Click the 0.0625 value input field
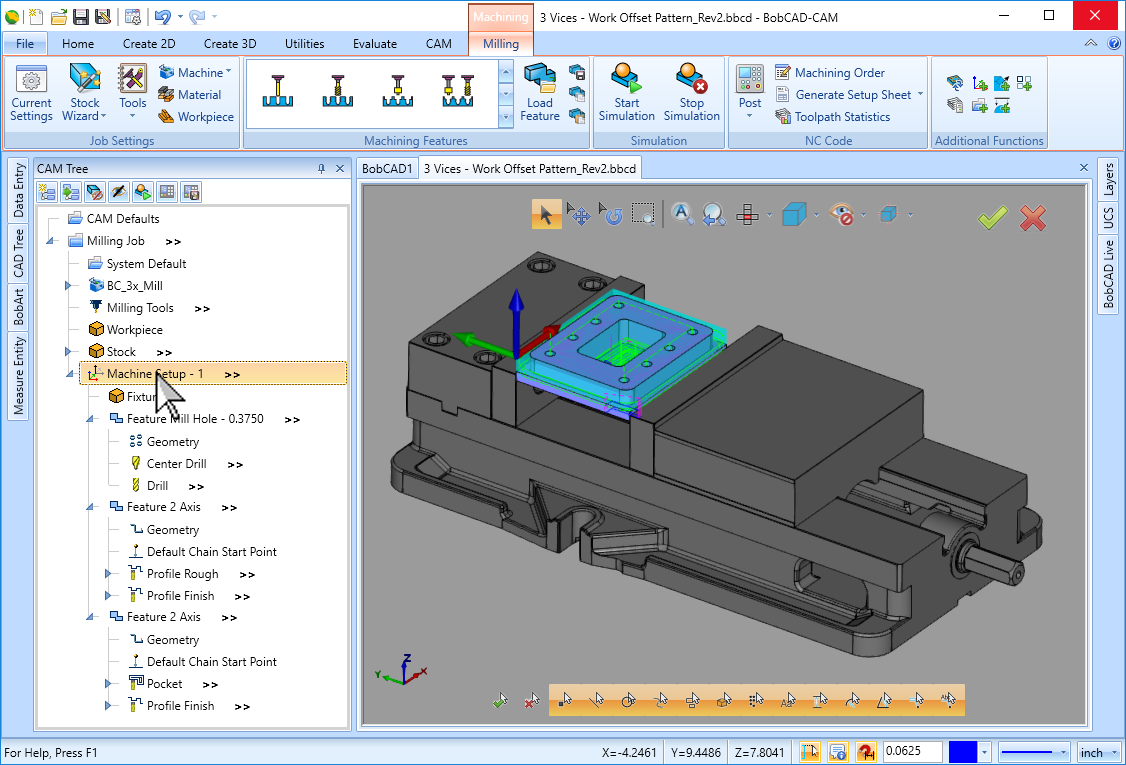1126x765 pixels. pyautogui.click(x=912, y=752)
